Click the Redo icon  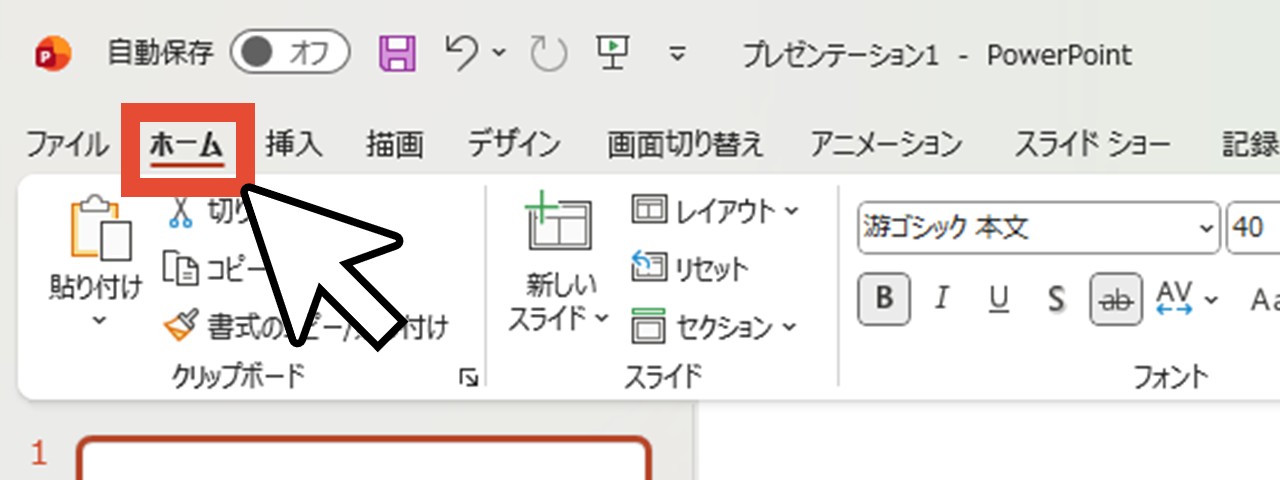pyautogui.click(x=548, y=54)
